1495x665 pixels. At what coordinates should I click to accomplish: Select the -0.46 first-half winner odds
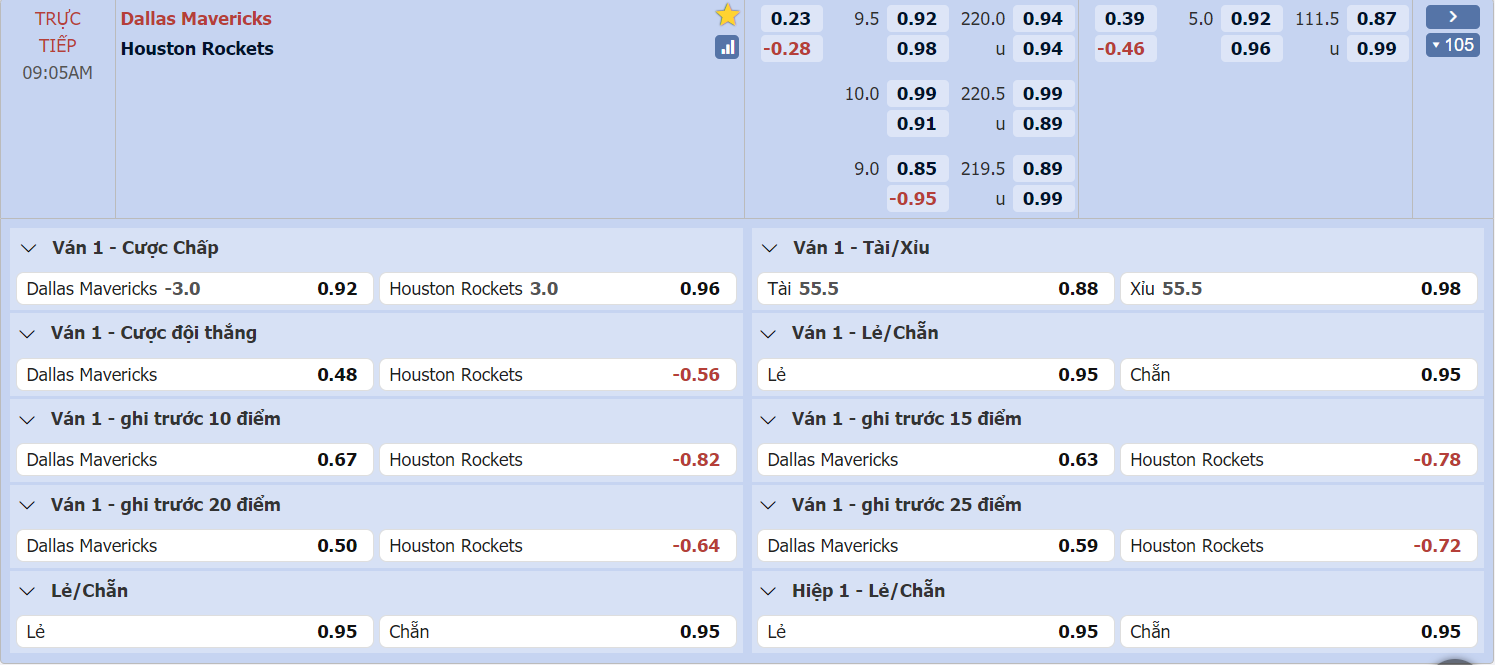click(x=1126, y=48)
